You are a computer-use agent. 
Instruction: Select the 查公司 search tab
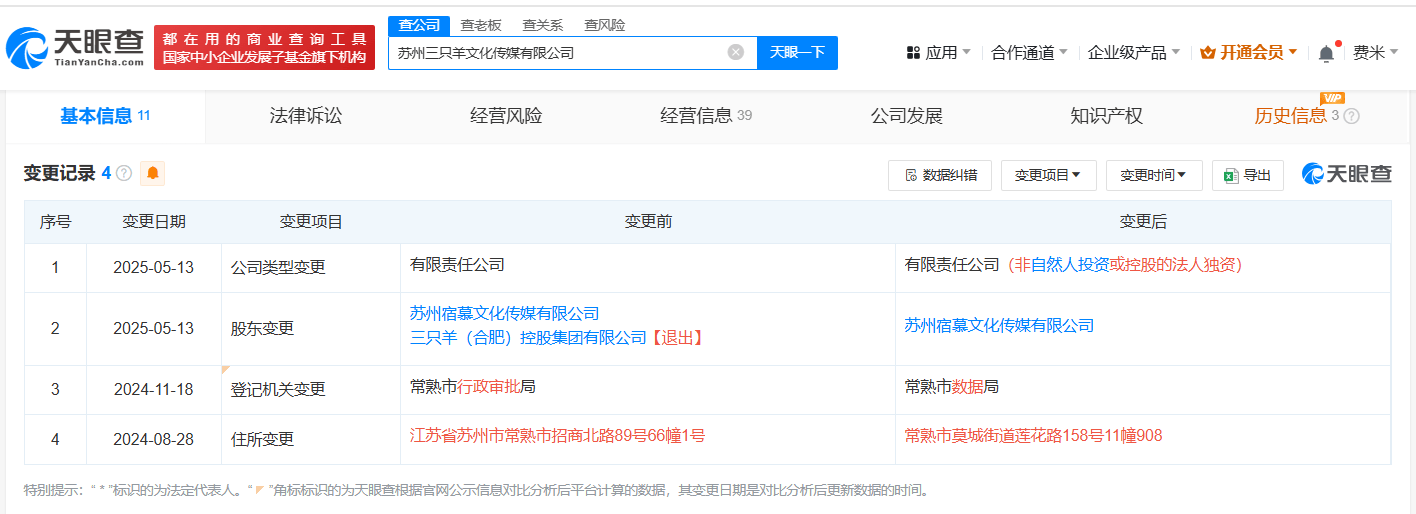point(419,25)
